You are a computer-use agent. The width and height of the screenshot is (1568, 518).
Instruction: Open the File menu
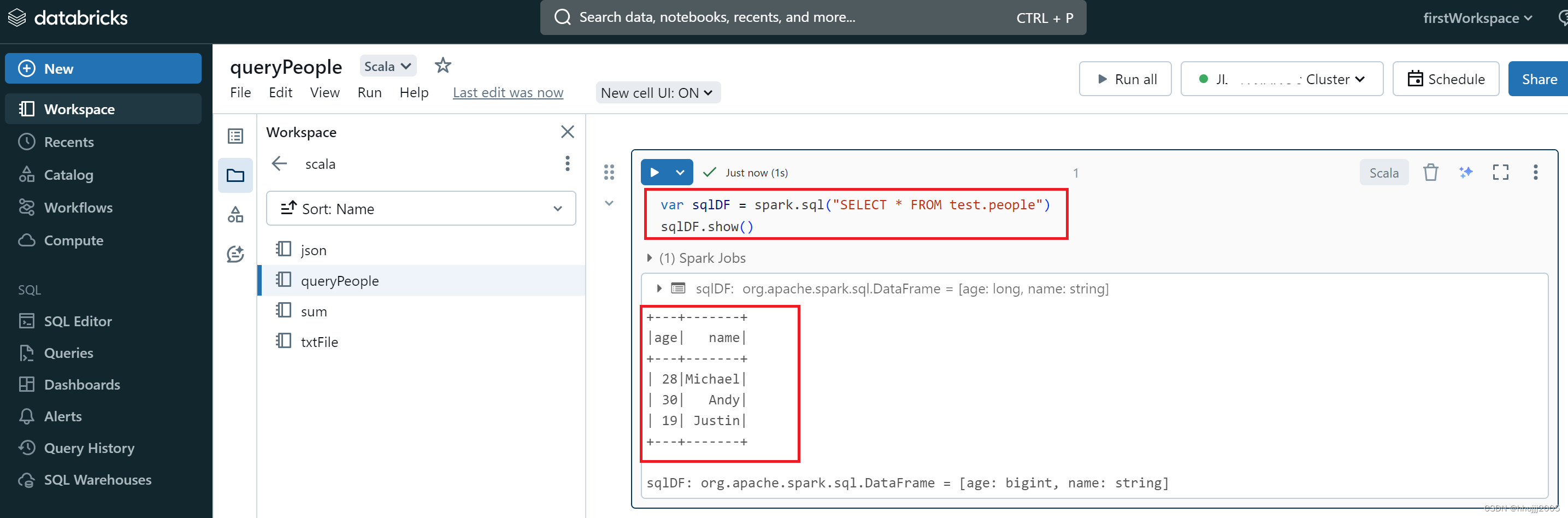(x=240, y=92)
